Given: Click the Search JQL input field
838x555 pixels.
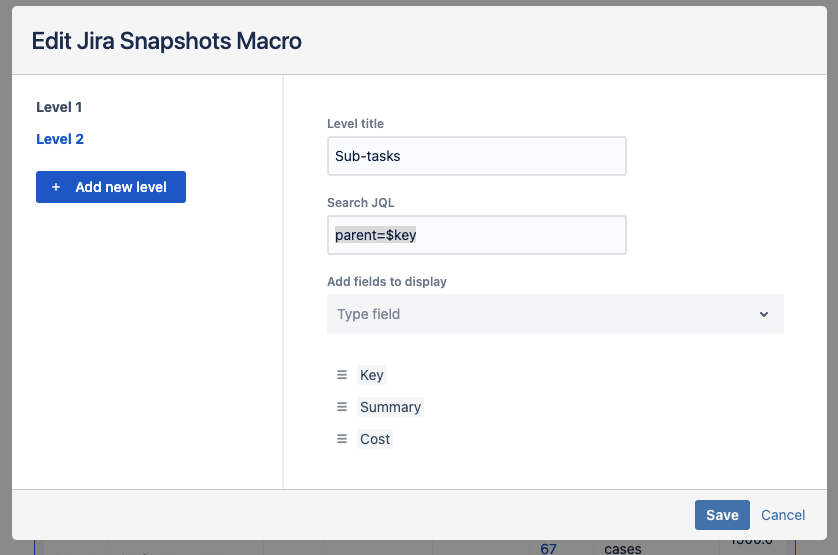Looking at the screenshot, I should coord(477,235).
